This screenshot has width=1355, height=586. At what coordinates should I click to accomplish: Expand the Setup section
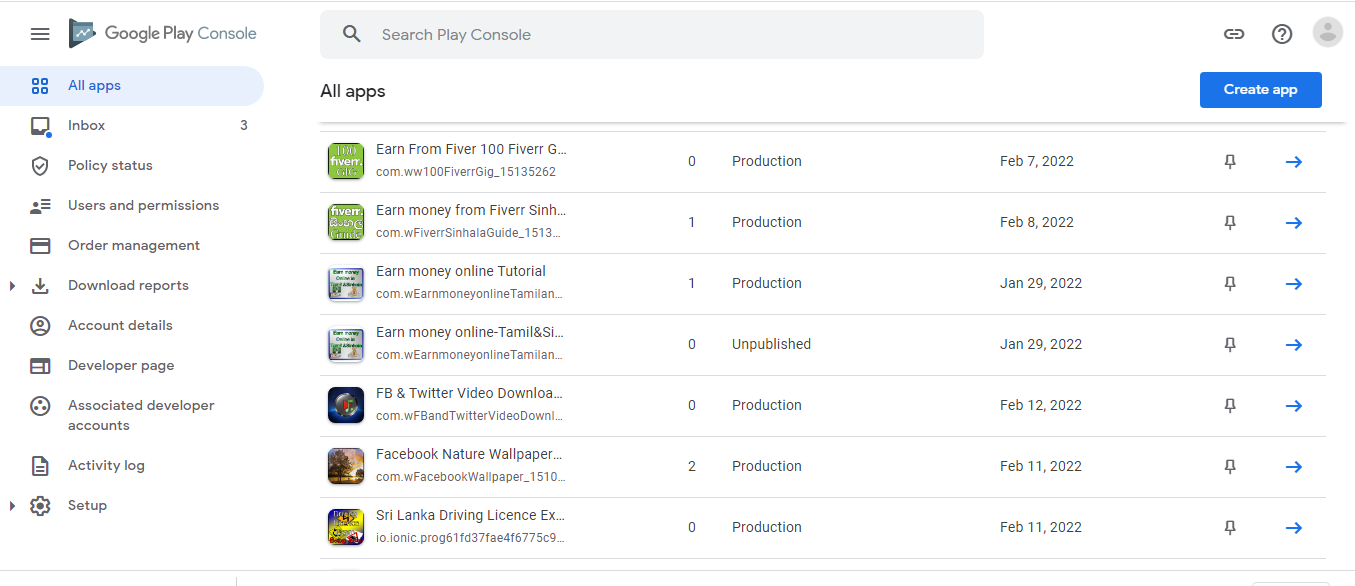[x=11, y=505]
